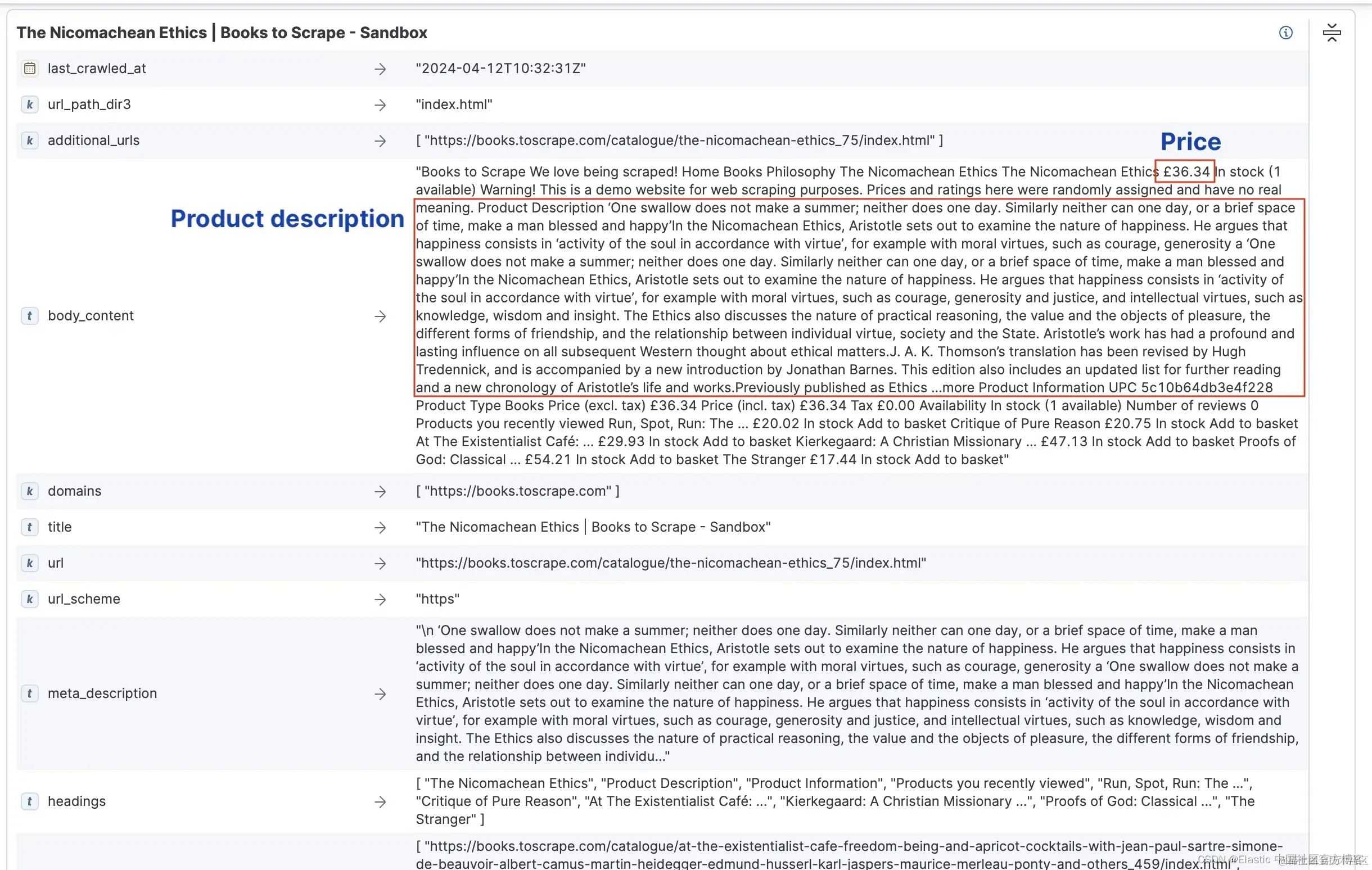1372x870 pixels.
Task: Click the arrow next to body_content
Action: (x=380, y=316)
